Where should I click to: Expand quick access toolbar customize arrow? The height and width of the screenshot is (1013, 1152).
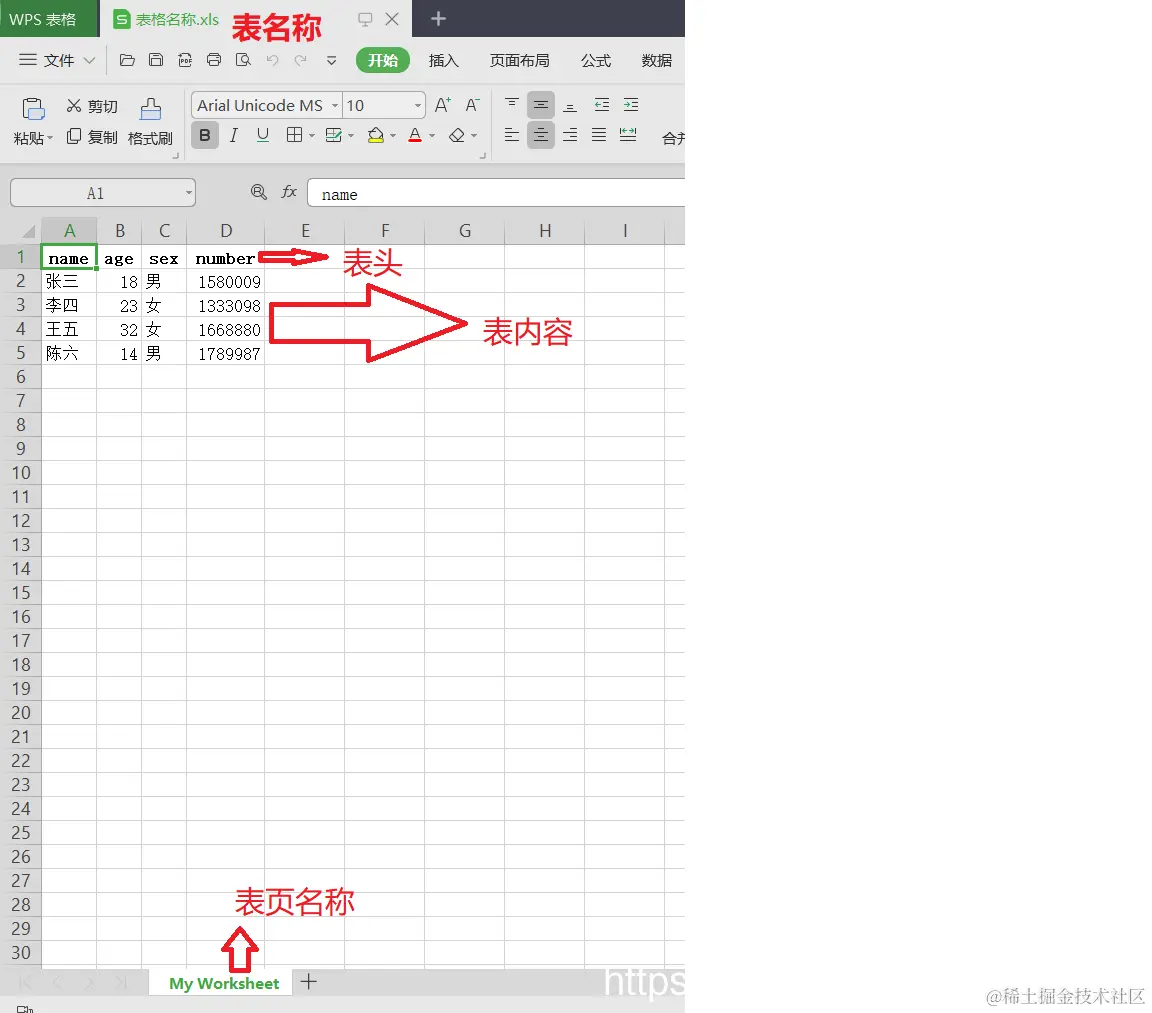point(331,60)
